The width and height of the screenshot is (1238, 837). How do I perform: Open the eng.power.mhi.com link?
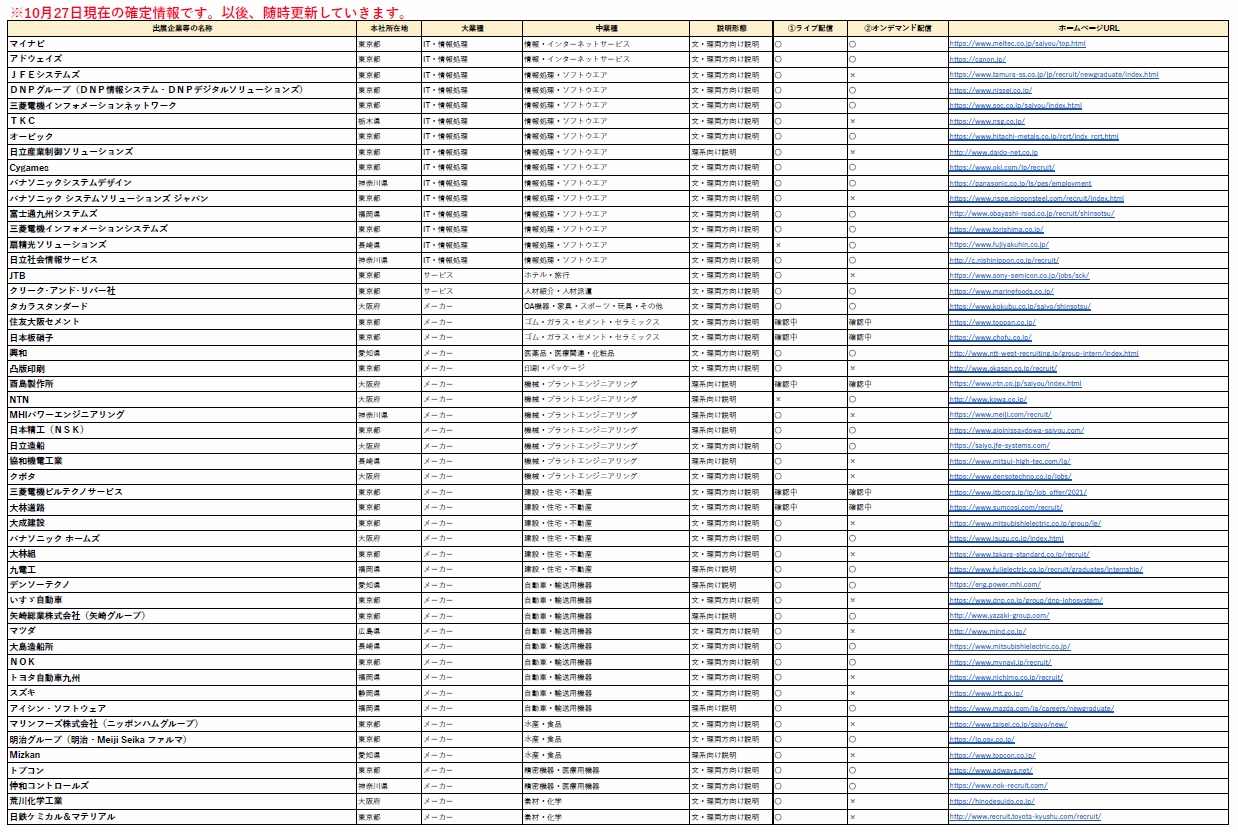coord(995,585)
